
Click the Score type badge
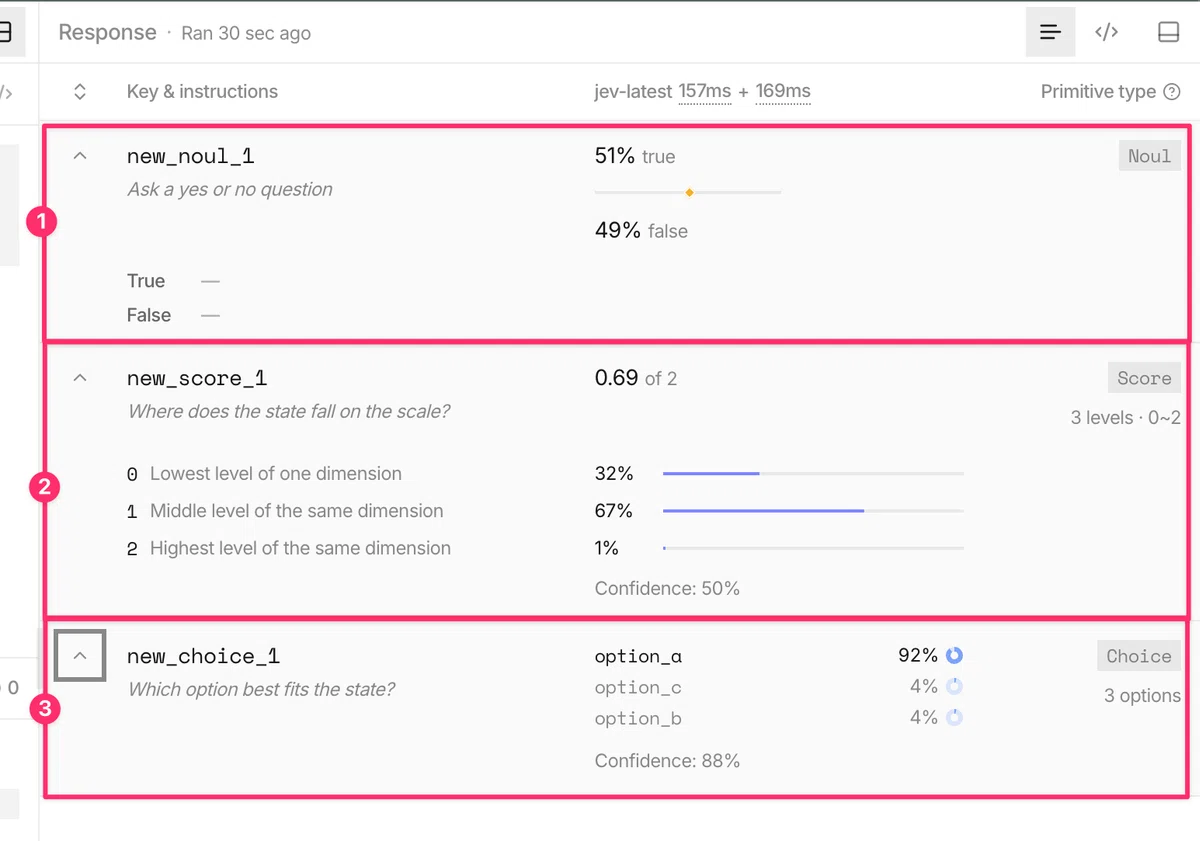pyautogui.click(x=1144, y=378)
